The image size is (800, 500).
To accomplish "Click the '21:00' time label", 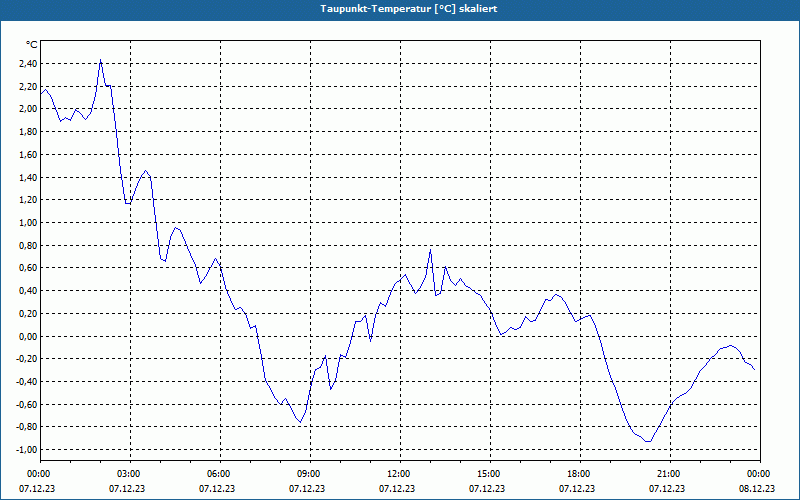I will click(670, 474).
